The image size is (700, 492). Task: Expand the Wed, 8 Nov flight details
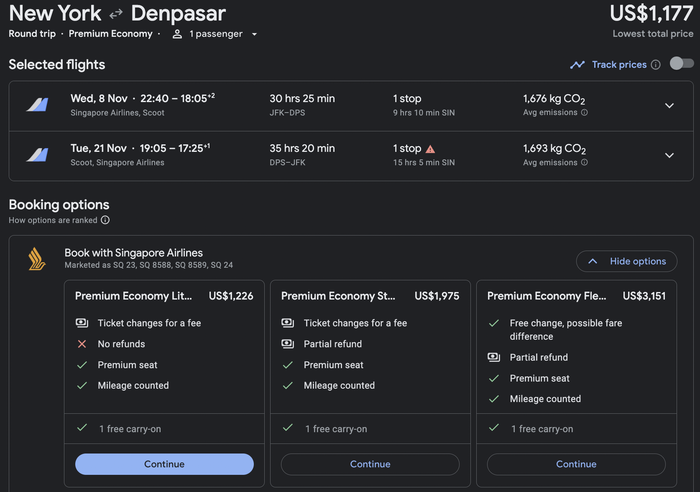(669, 106)
